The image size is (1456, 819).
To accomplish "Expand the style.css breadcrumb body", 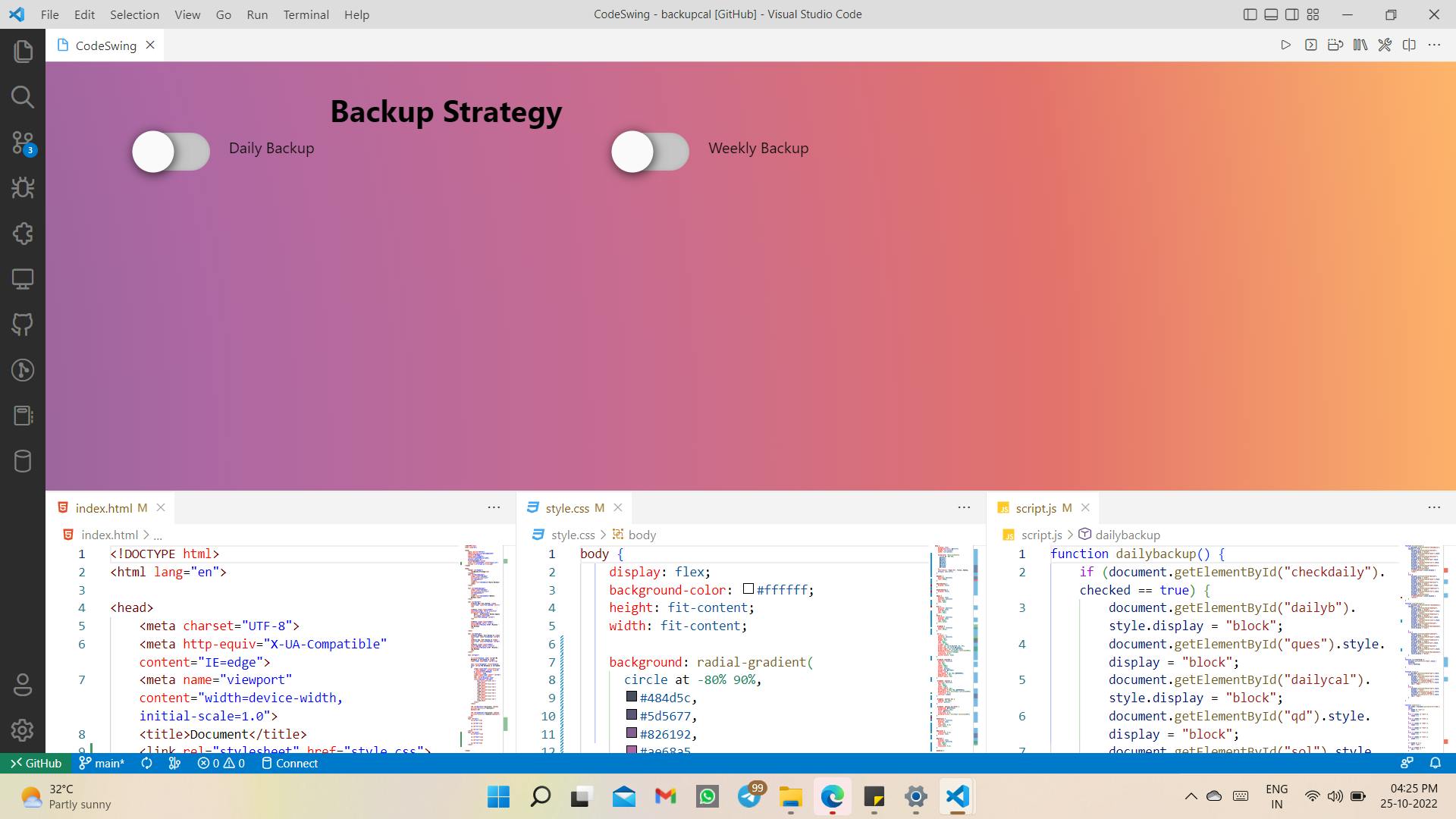I will click(642, 534).
